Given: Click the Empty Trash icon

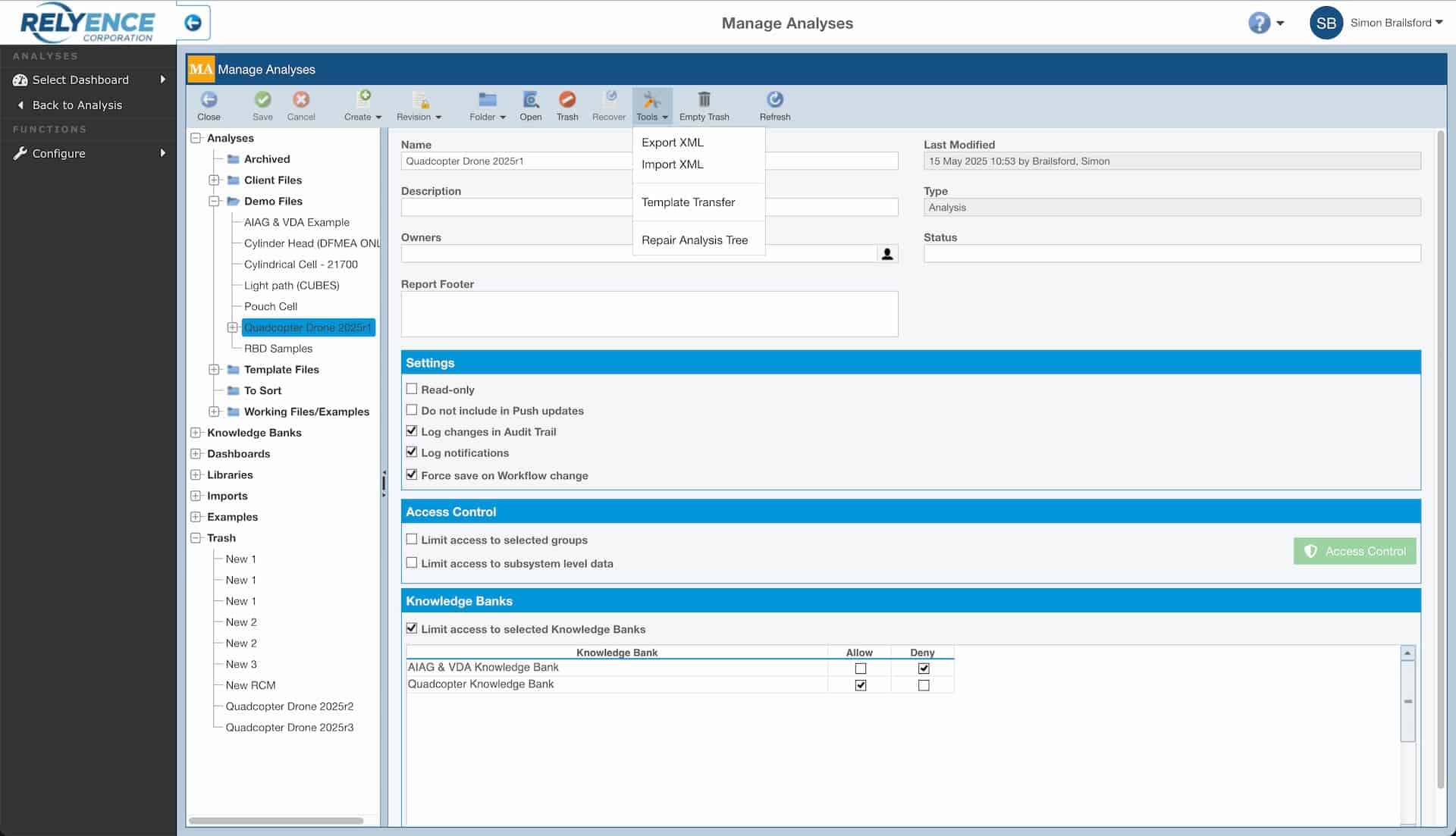Looking at the screenshot, I should [704, 100].
